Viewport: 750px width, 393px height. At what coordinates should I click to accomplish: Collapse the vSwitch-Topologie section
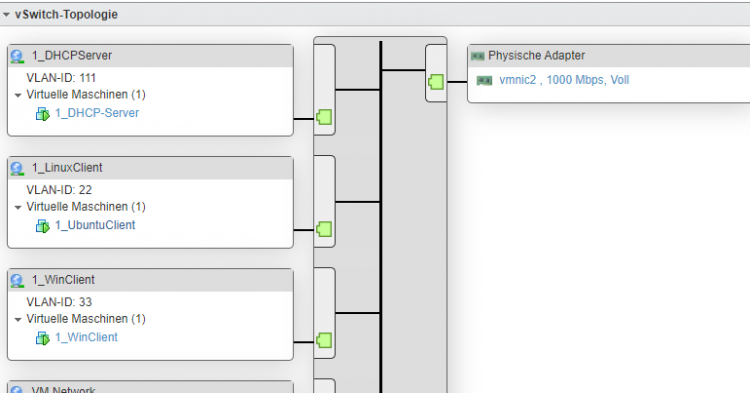pos(6,15)
